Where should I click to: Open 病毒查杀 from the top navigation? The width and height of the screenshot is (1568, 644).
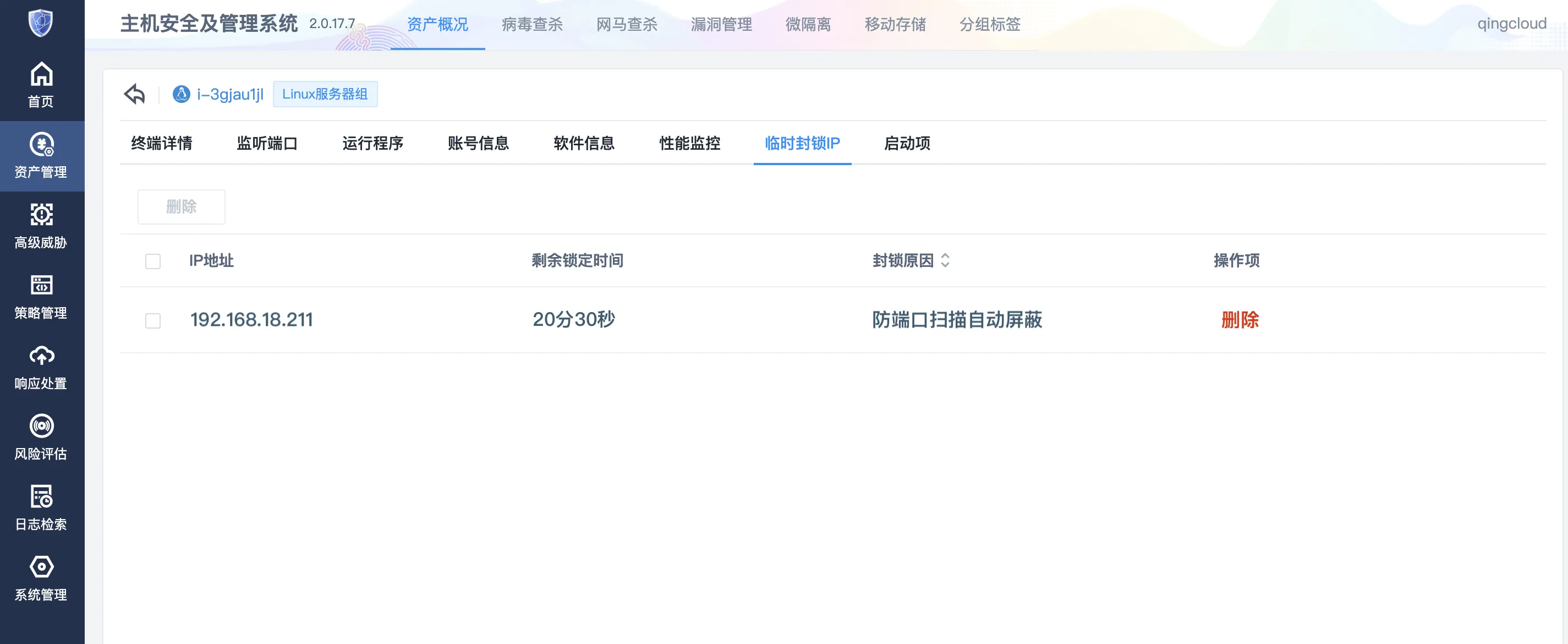(x=531, y=24)
